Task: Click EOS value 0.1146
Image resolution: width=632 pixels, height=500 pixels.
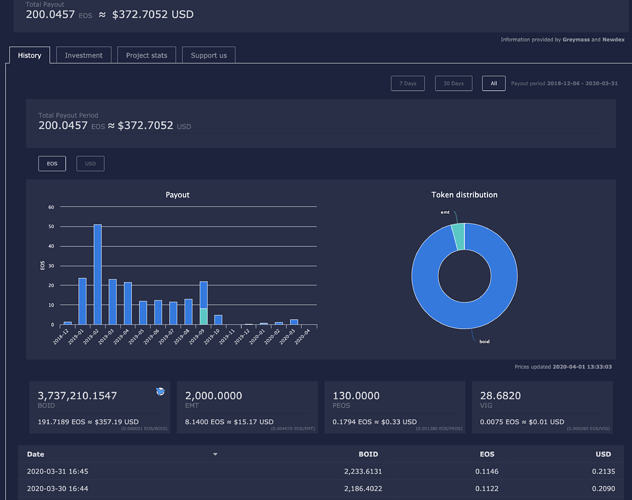Action: [x=487, y=471]
